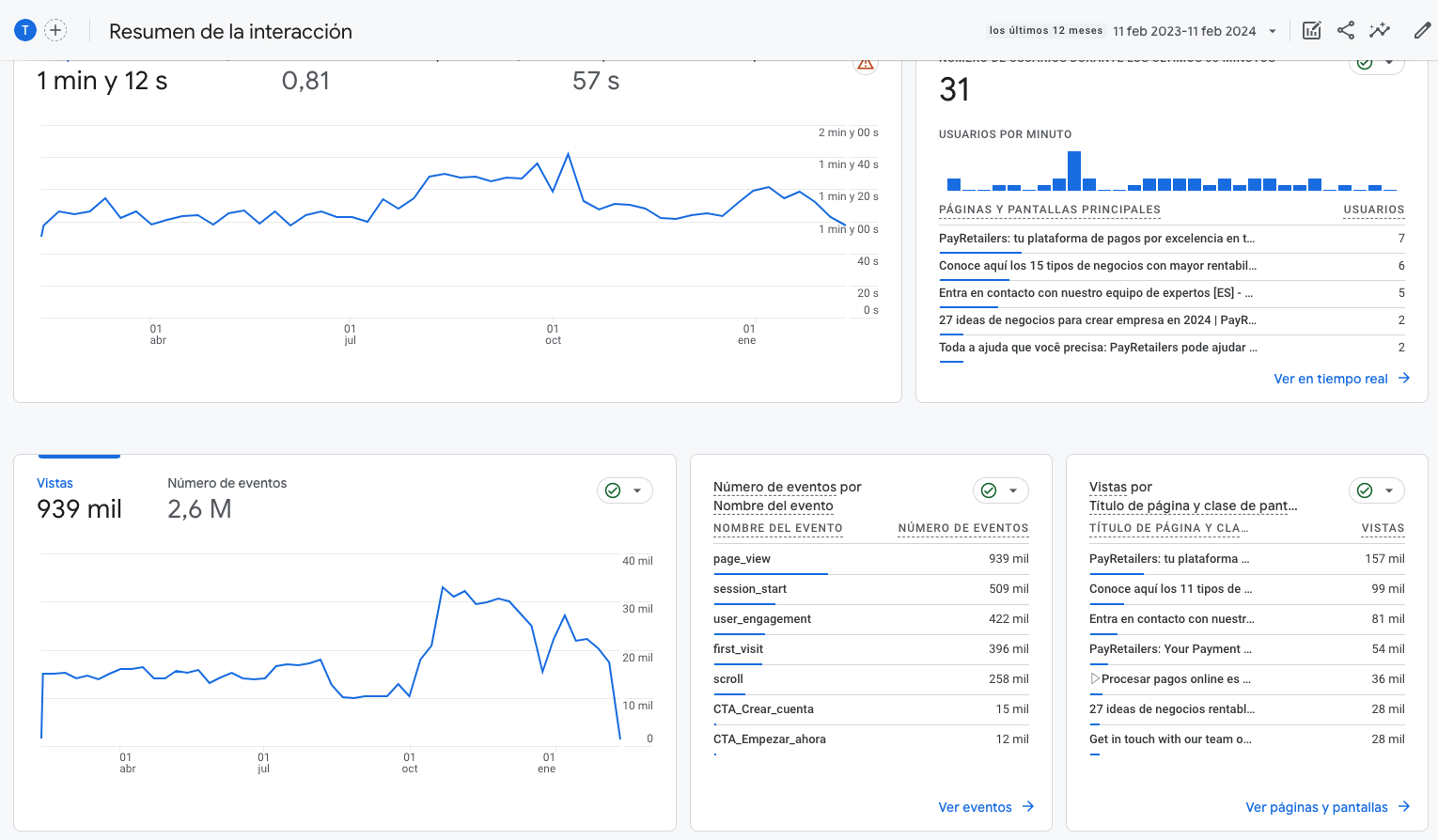Image resolution: width=1438 pixels, height=840 pixels.
Task: Open the Insights sparkline icon
Action: point(1380,30)
